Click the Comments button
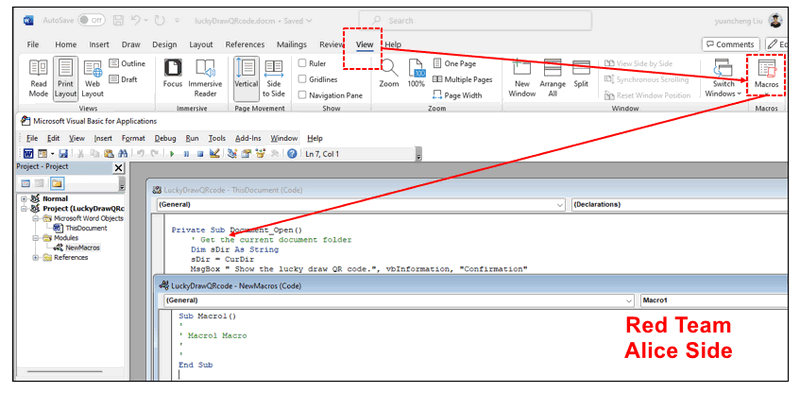The image size is (800, 393). point(731,44)
